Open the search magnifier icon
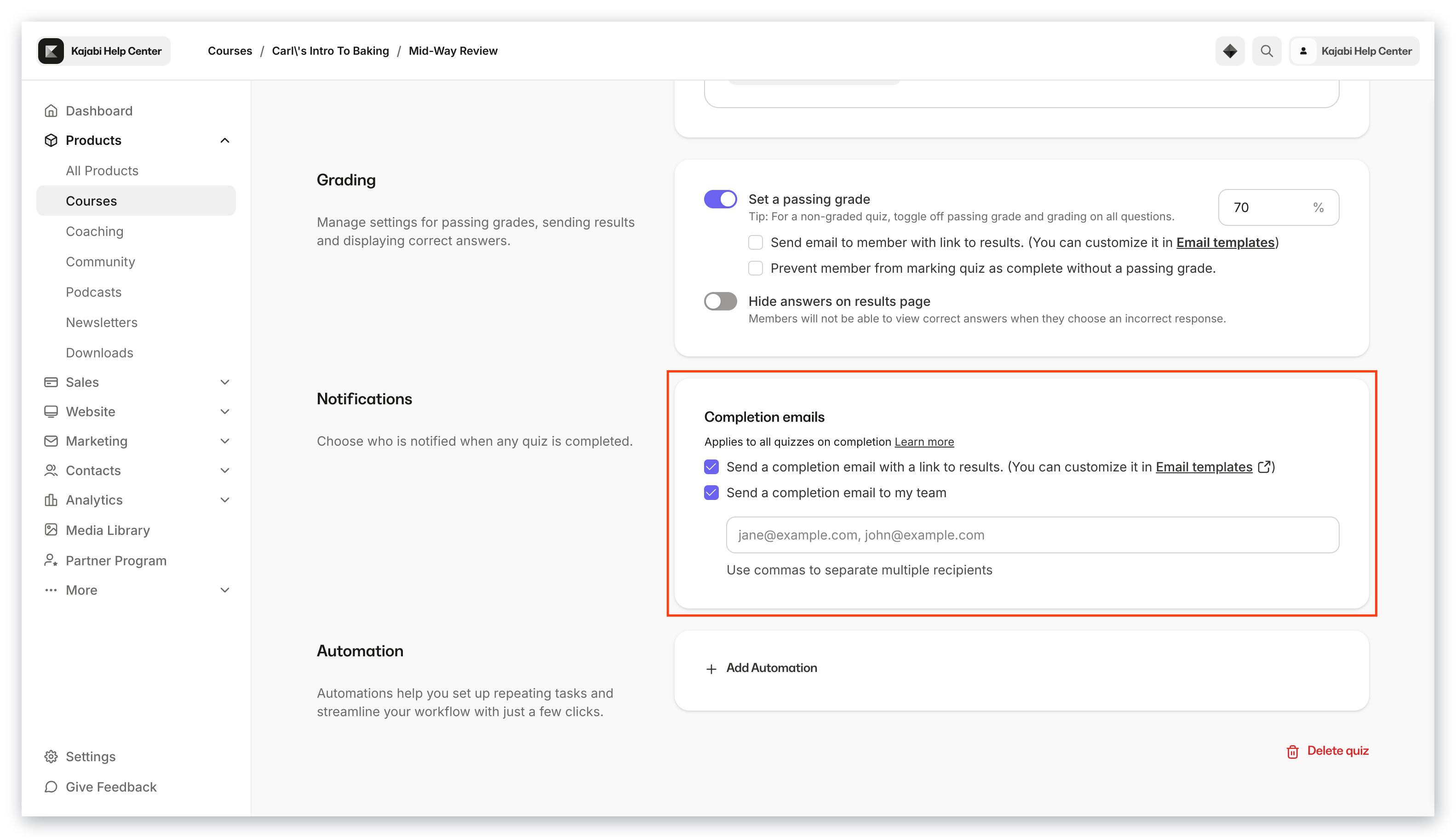Image resolution: width=1456 pixels, height=838 pixels. [x=1267, y=51]
